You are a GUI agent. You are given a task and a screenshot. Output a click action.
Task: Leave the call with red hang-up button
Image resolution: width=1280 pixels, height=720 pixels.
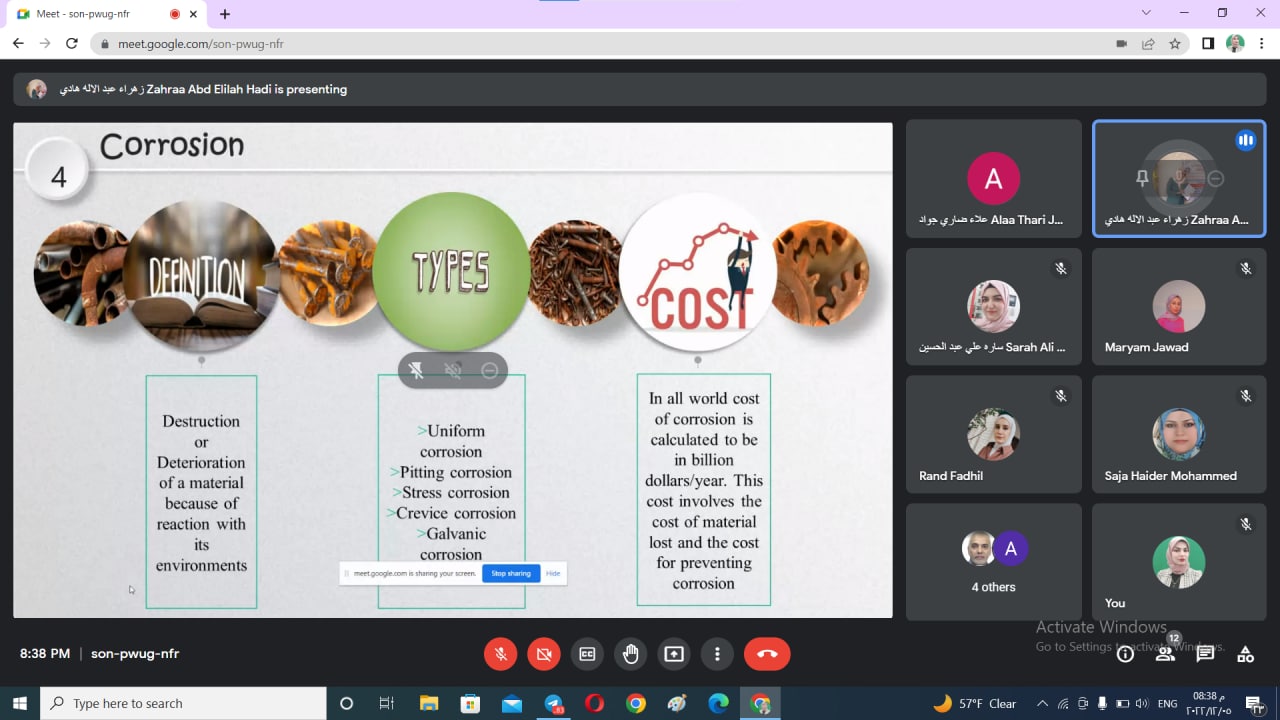(767, 654)
